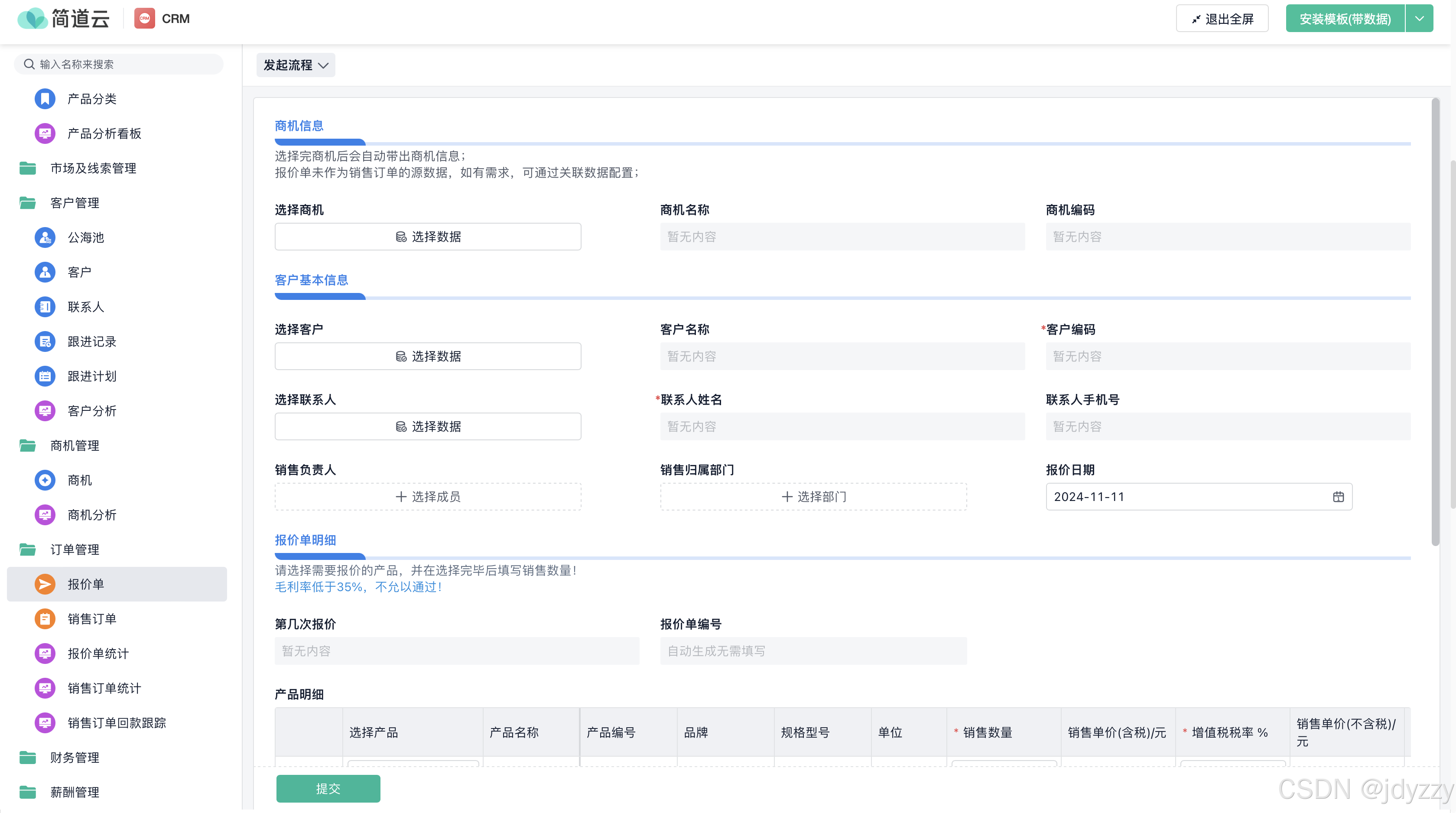Open arrow dropdown beside 安装模板 button
Viewport: 1456px width, 813px height.
click(x=1419, y=19)
